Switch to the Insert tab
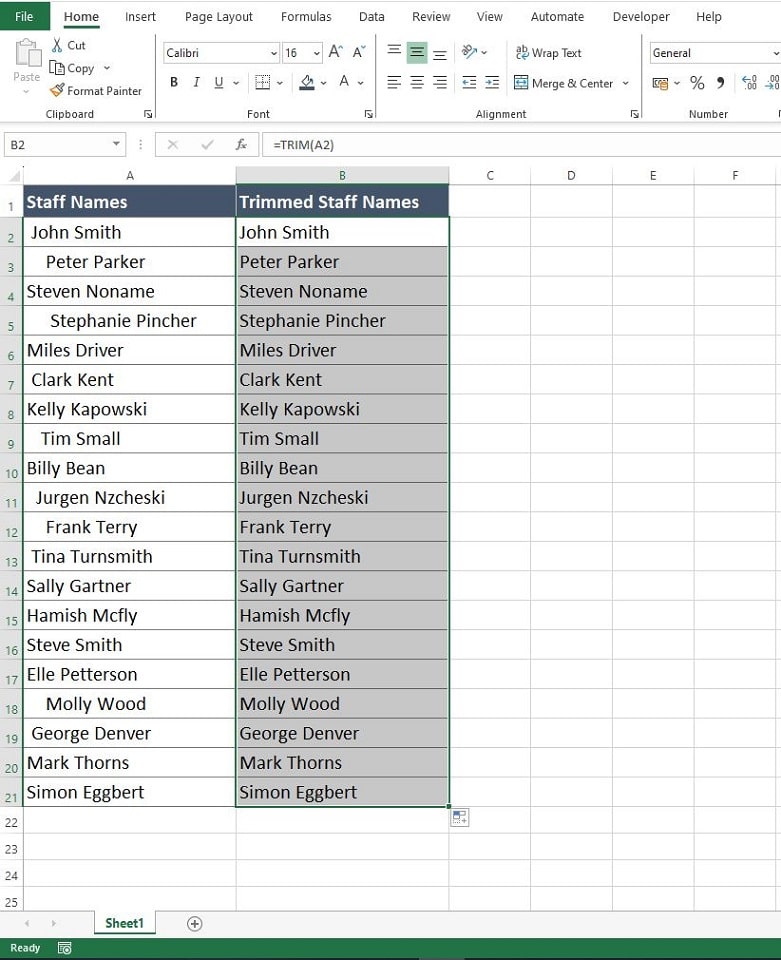The width and height of the screenshot is (781, 960). pos(140,17)
